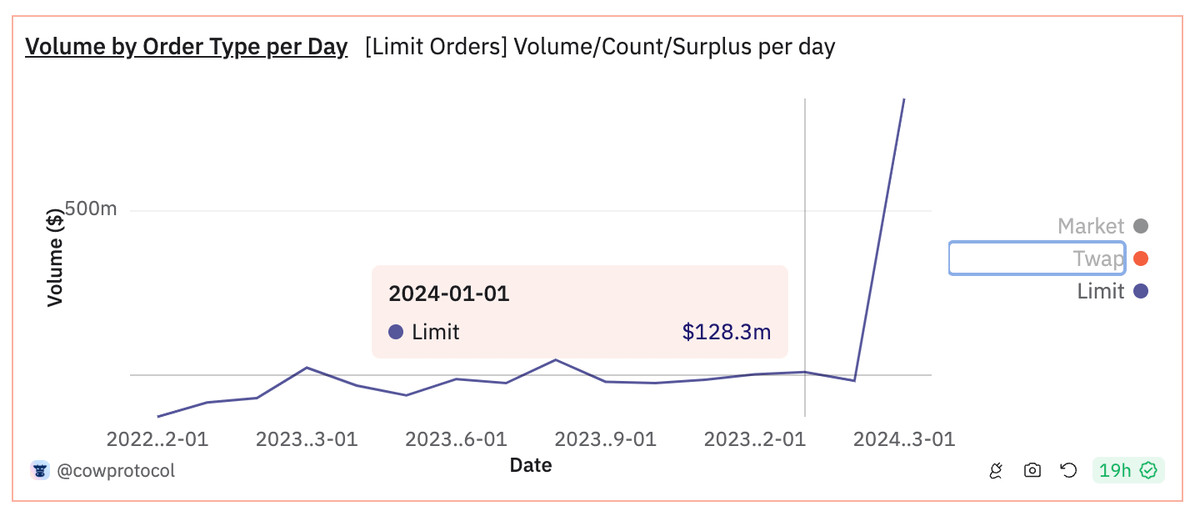Toggle the Market series in legend
The width and height of the screenshot is (1200, 517).
click(x=1091, y=227)
